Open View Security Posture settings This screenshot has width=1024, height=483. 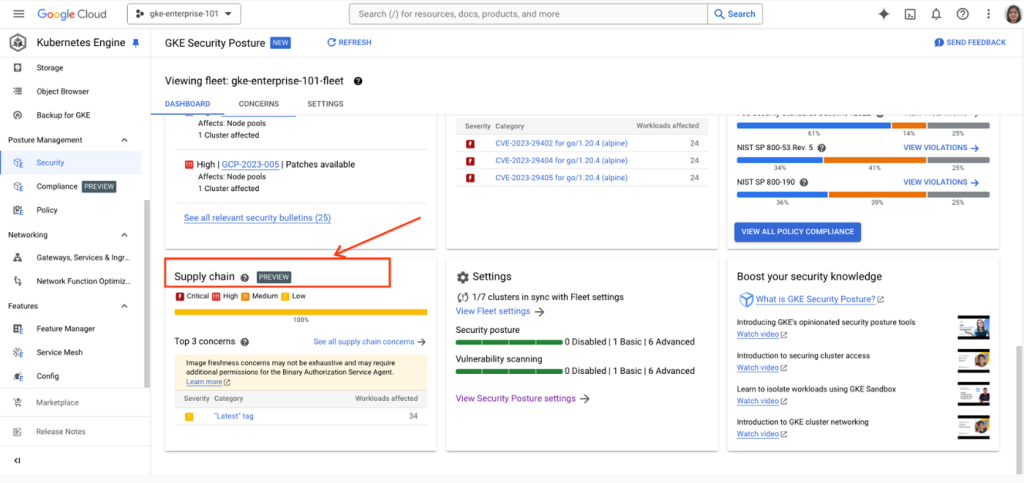pos(522,398)
